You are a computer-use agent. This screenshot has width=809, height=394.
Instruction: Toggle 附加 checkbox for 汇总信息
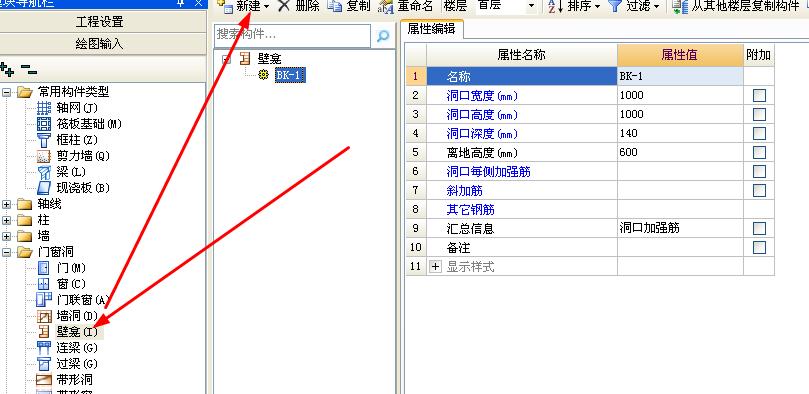(759, 228)
